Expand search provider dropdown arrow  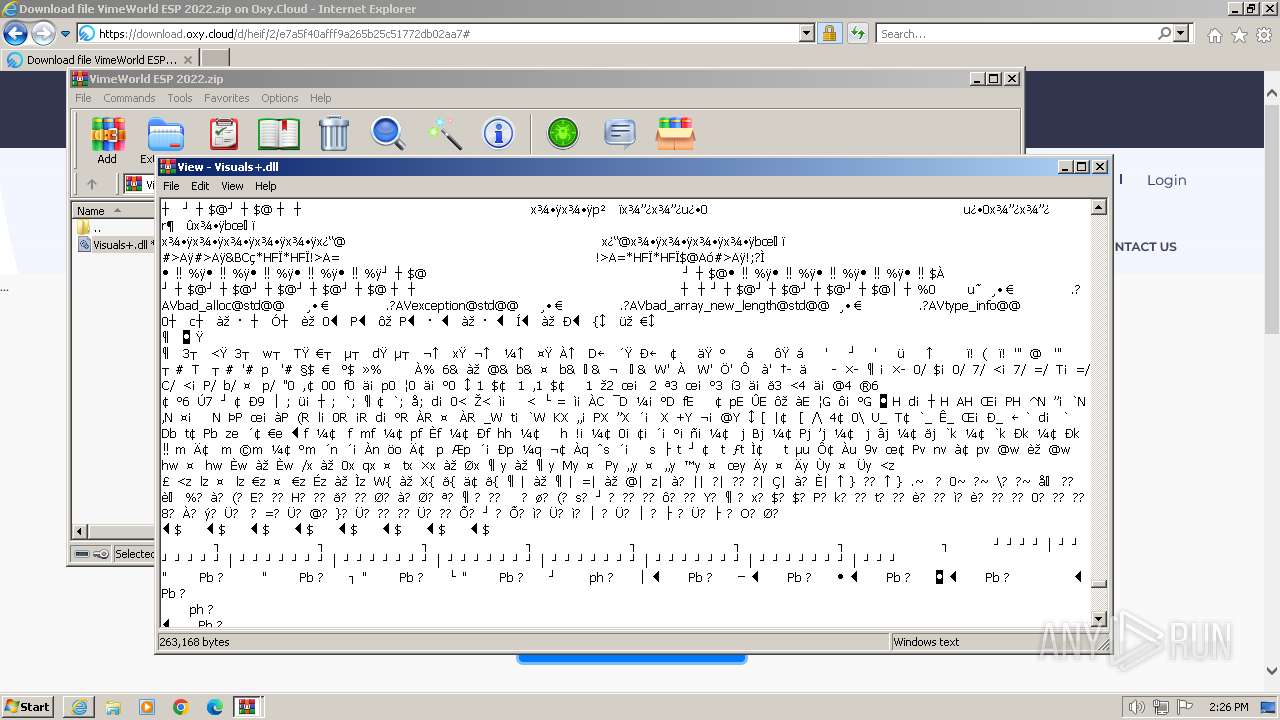click(x=1181, y=33)
